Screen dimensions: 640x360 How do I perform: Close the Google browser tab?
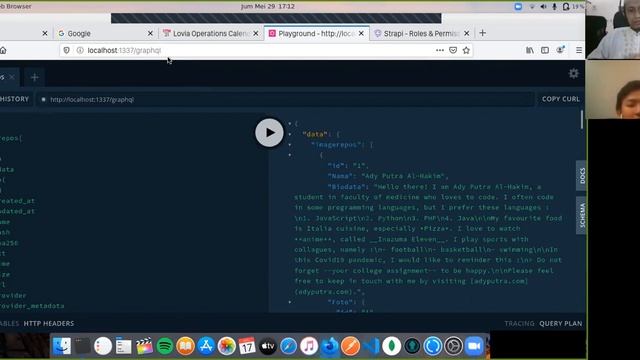tap(150, 33)
